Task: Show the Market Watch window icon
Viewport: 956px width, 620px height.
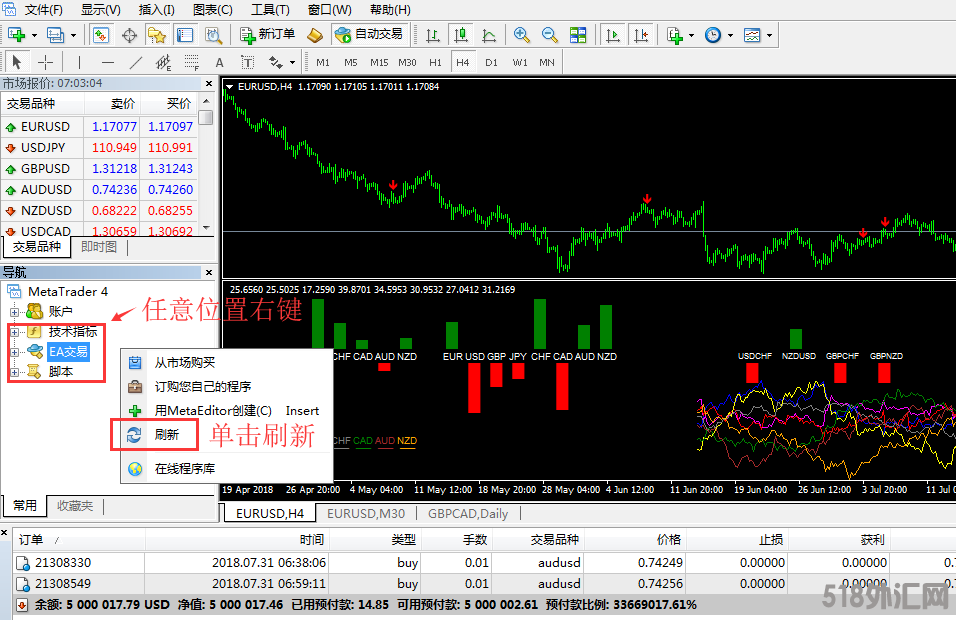Action: pos(101,35)
